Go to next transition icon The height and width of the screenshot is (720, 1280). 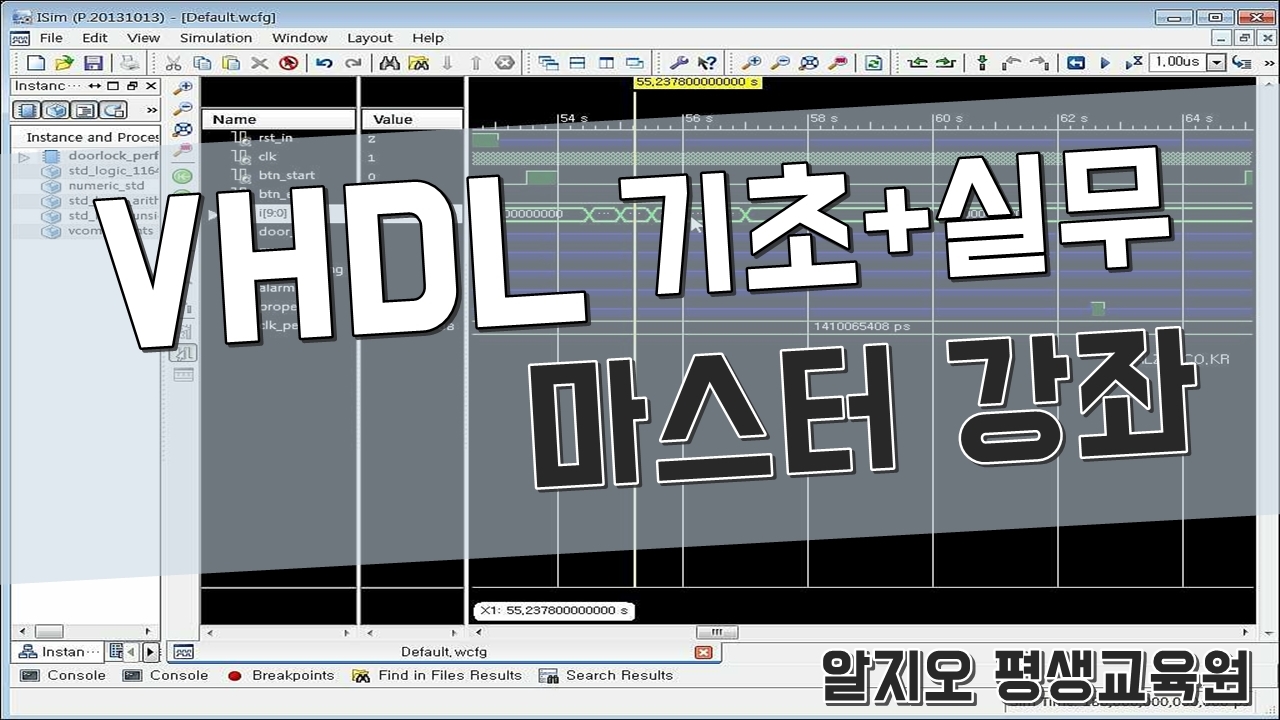(x=946, y=62)
